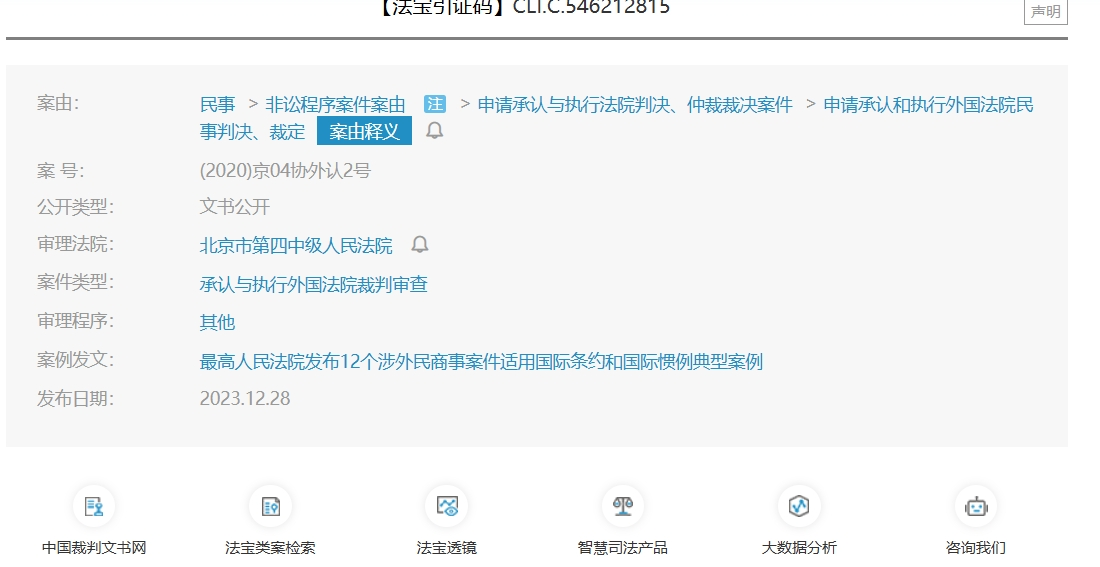Click the 咨询我们 robot icon

pos(975,506)
